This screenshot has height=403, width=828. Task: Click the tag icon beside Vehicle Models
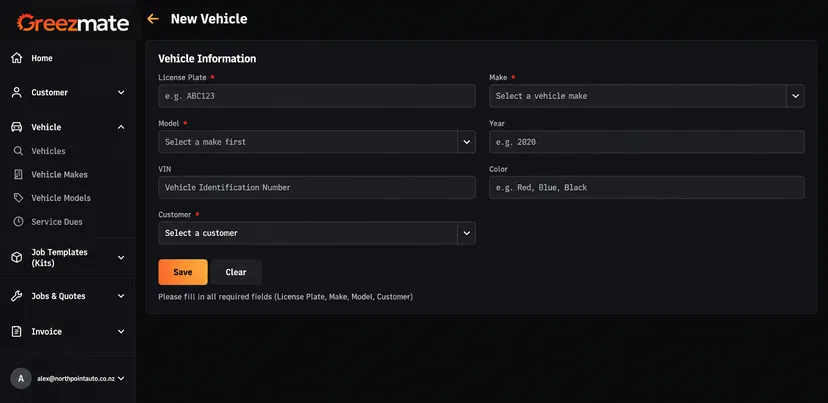click(18, 198)
